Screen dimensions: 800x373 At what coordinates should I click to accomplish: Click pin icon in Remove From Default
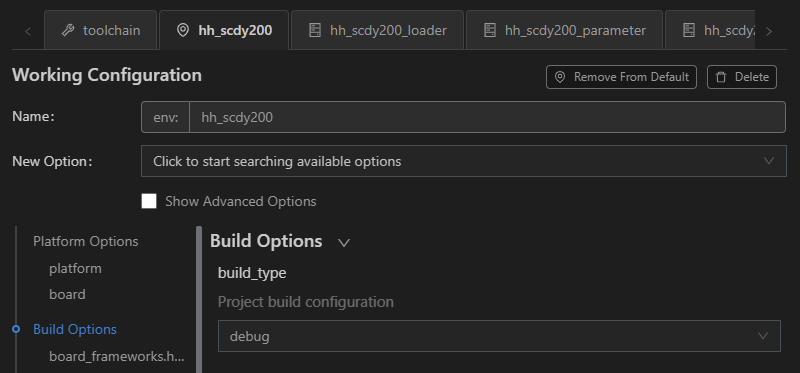(x=560, y=77)
